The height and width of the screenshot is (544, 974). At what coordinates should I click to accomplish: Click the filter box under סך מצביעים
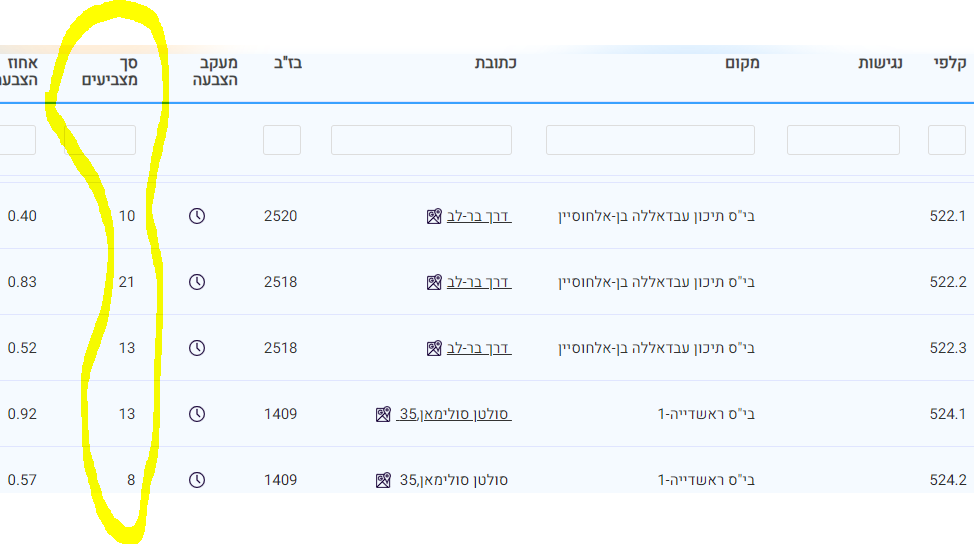(100, 140)
